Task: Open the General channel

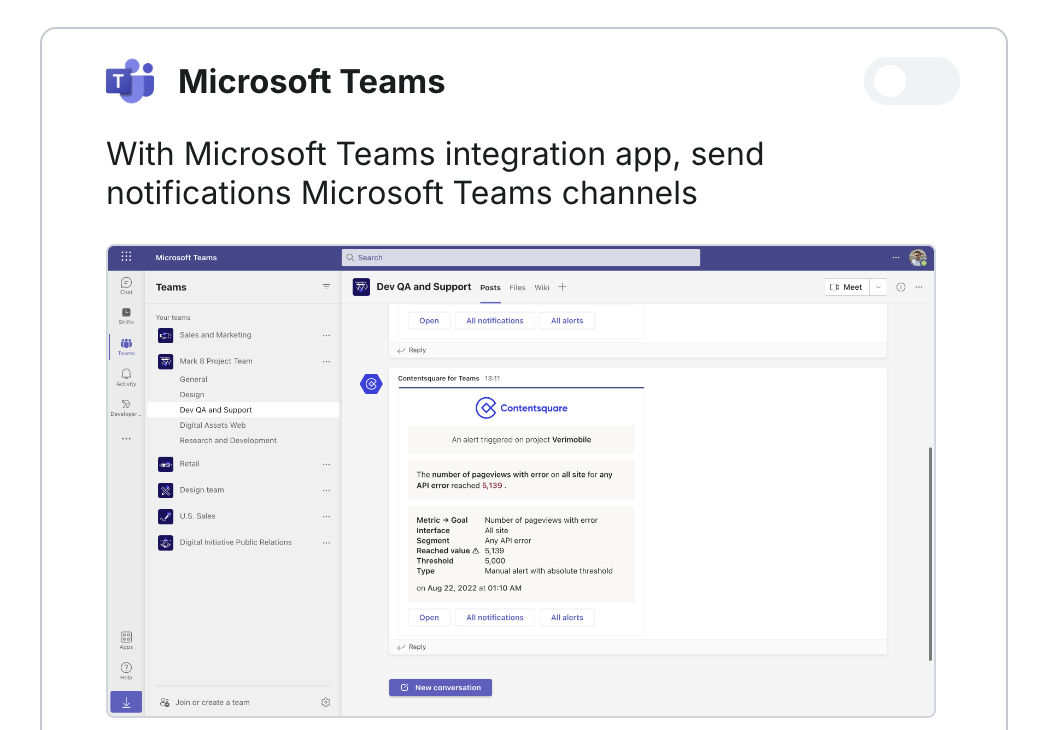Action: pos(193,379)
